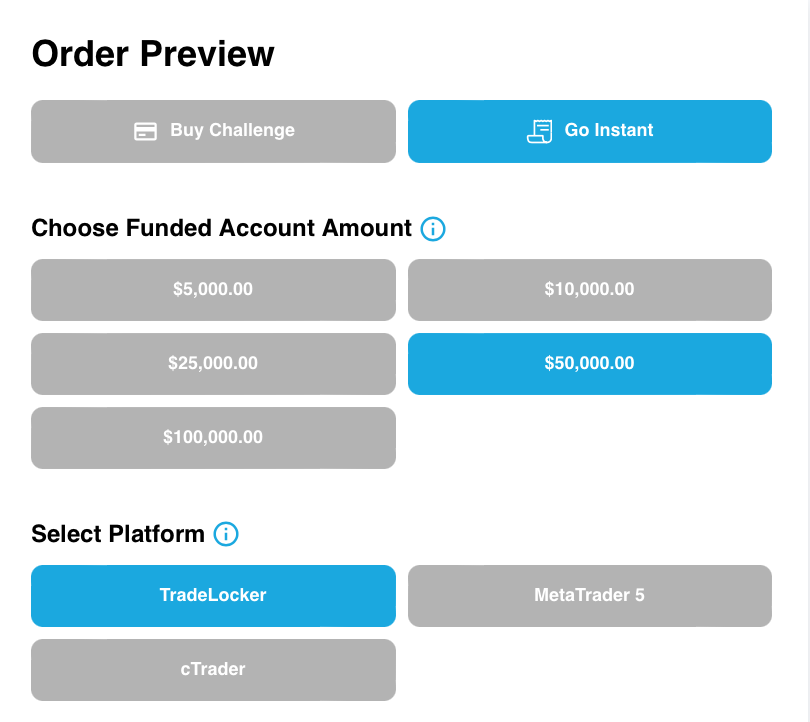The width and height of the screenshot is (810, 722).
Task: Click the panel's right-edge vertical divider line
Action: [x=807, y=360]
